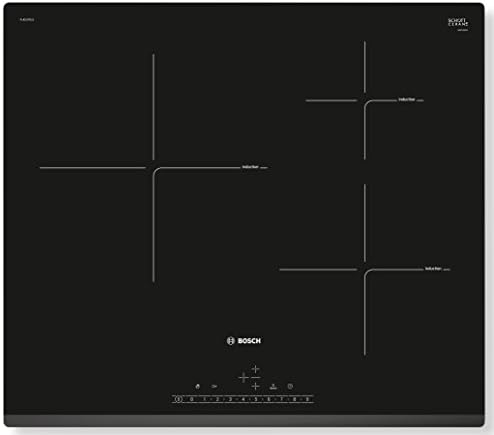
Task: Tap the symbol right of child lock
Action: coord(214,386)
